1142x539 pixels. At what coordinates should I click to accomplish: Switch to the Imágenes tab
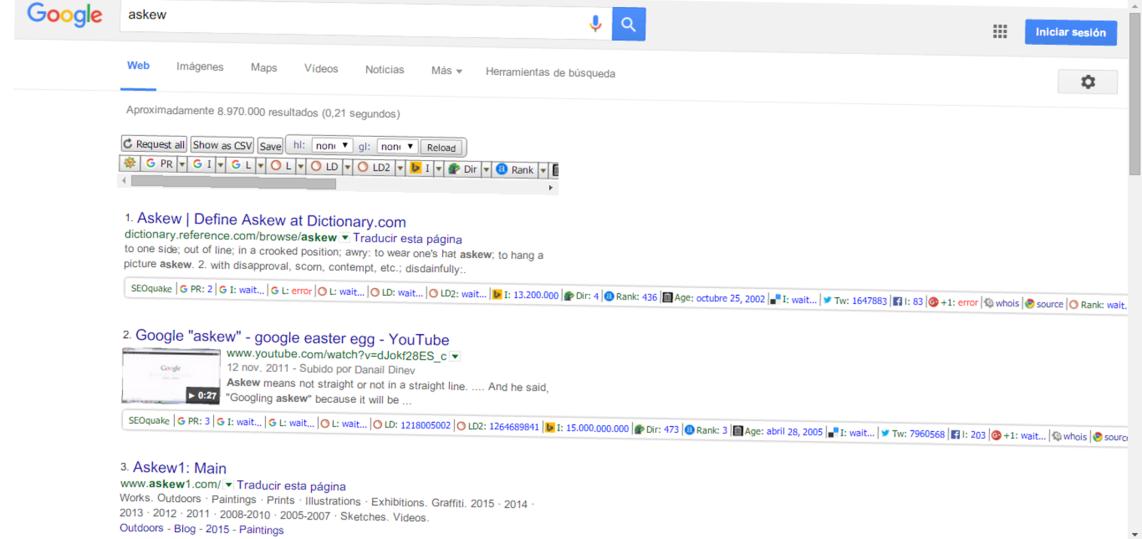tap(200, 67)
